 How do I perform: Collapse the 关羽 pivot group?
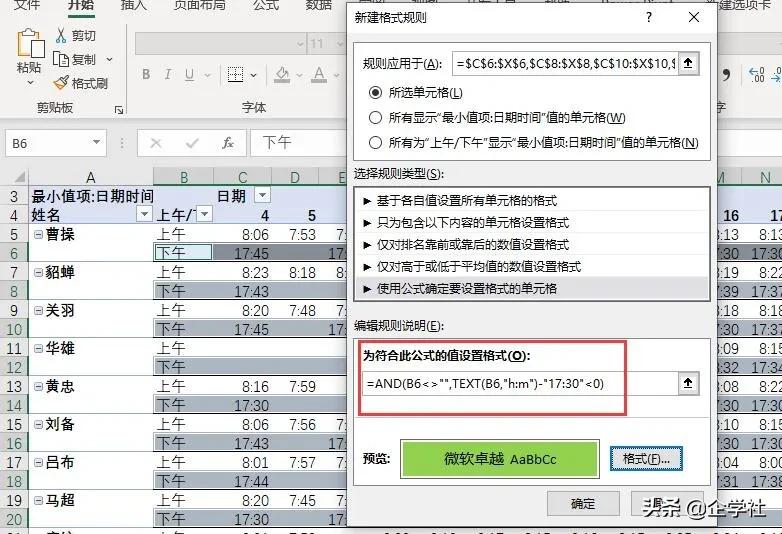(38, 310)
